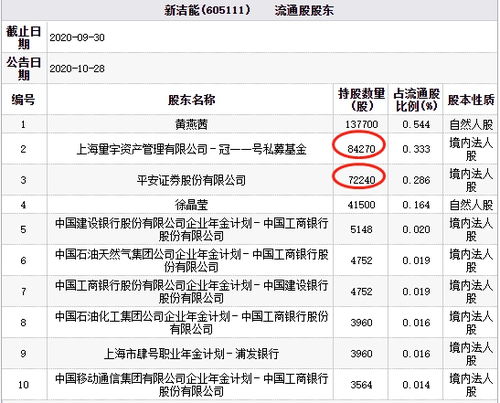
Task: Click the 0.016 ratio in row 9
Action: click(x=416, y=354)
